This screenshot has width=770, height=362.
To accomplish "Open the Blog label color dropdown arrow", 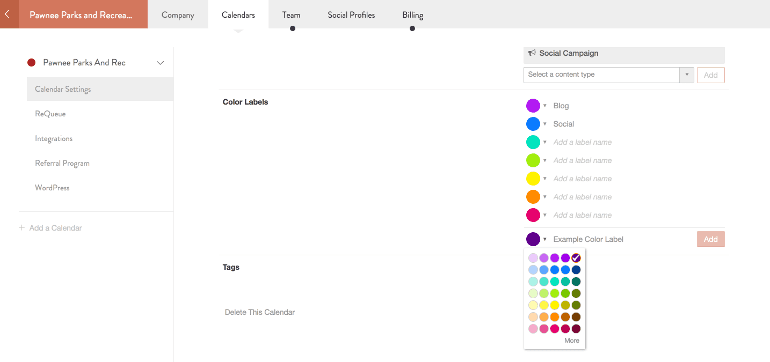I will point(545,106).
